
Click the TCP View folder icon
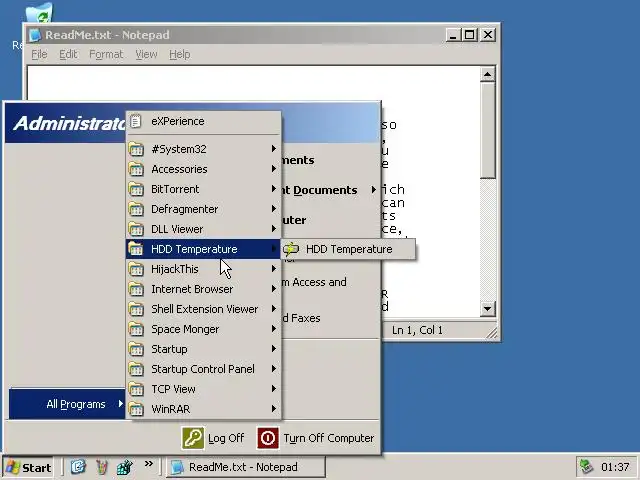pos(136,389)
